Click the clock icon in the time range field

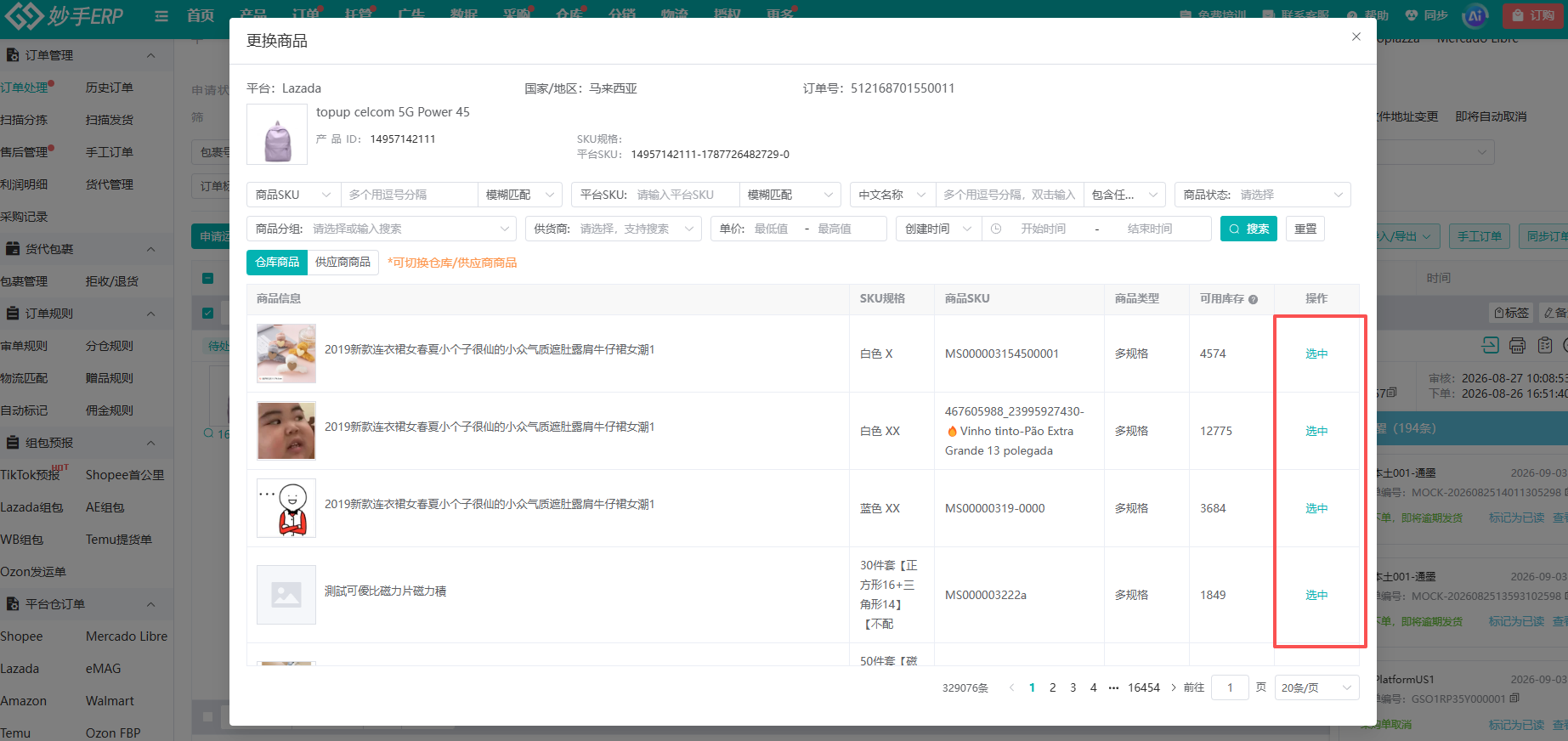pos(996,229)
